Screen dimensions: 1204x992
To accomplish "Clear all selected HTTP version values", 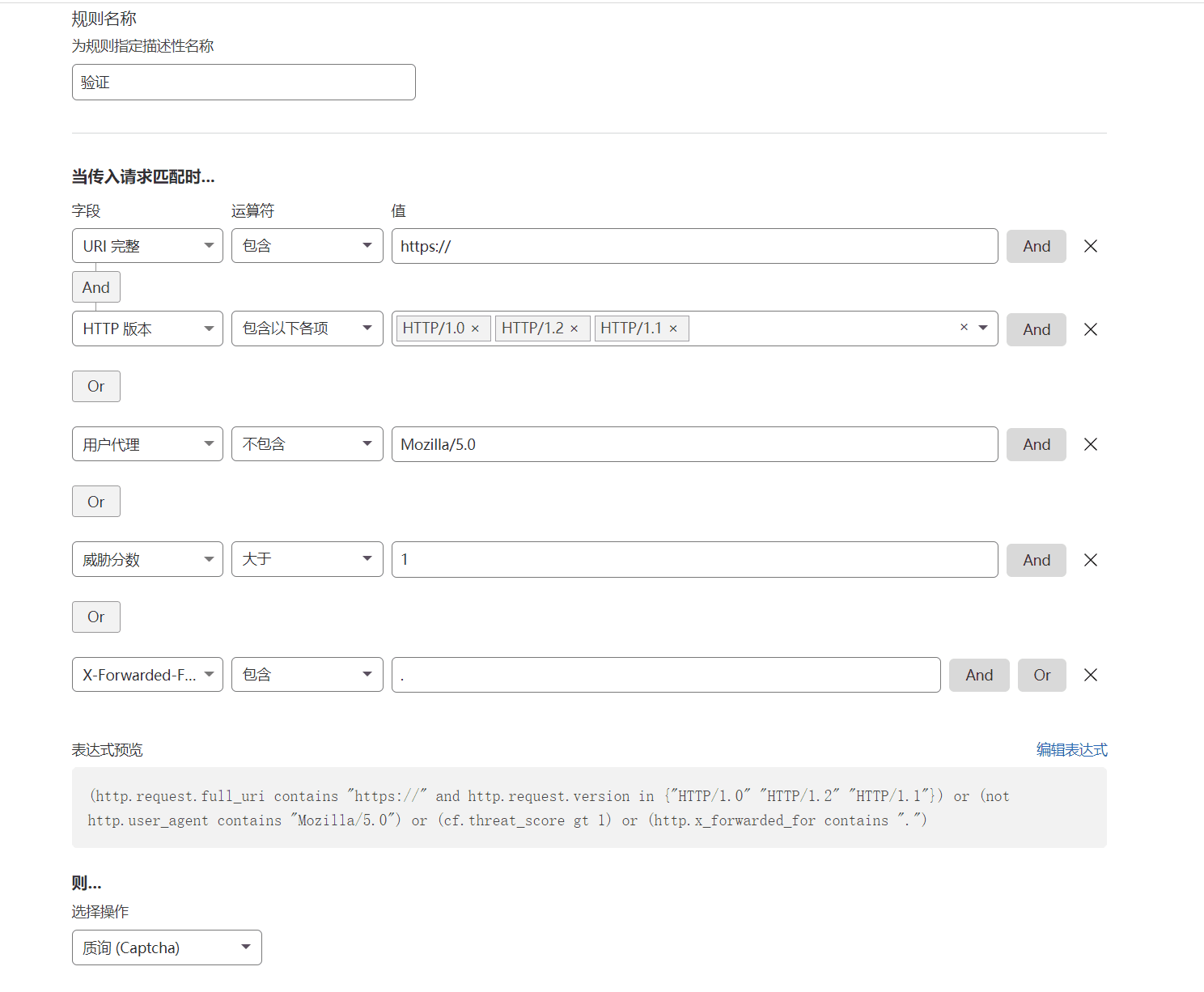I will tap(964, 328).
